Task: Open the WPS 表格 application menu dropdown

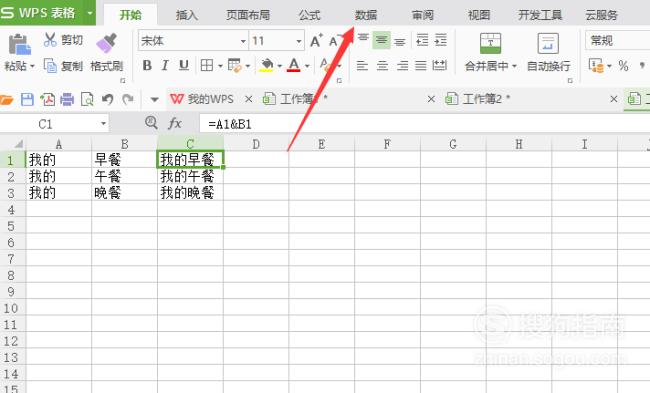Action: point(90,13)
